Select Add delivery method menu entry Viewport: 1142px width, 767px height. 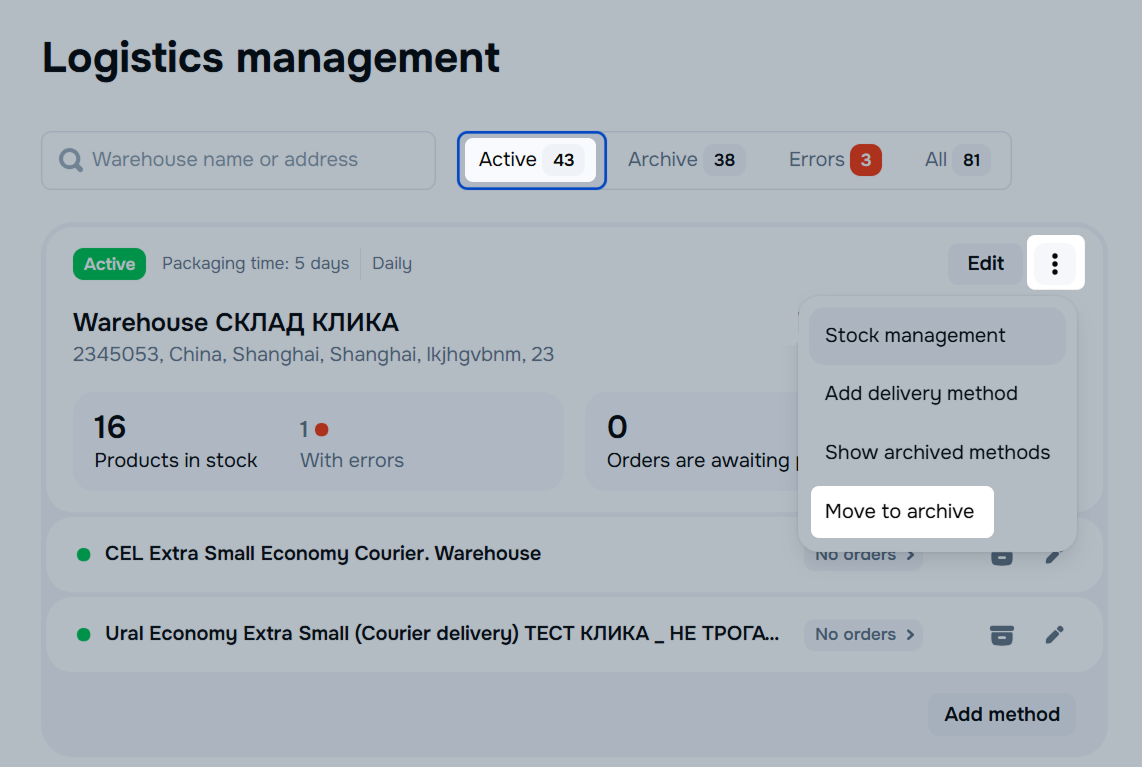921,394
